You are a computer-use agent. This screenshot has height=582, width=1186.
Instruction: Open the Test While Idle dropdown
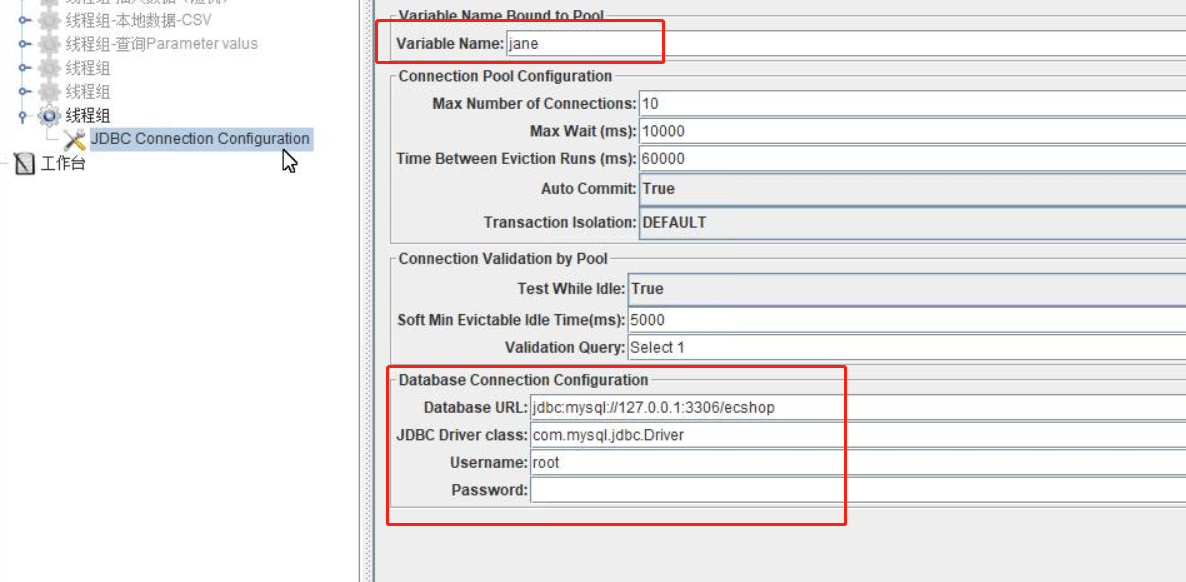click(905, 288)
